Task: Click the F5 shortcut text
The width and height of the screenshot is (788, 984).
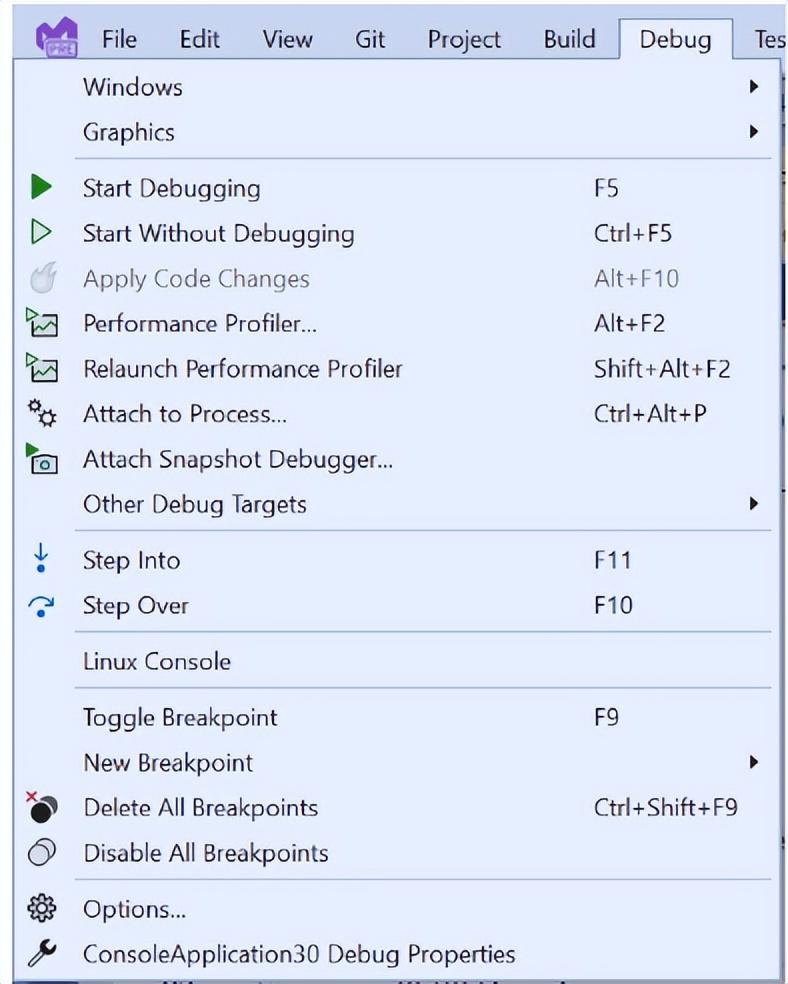Action: pos(606,188)
